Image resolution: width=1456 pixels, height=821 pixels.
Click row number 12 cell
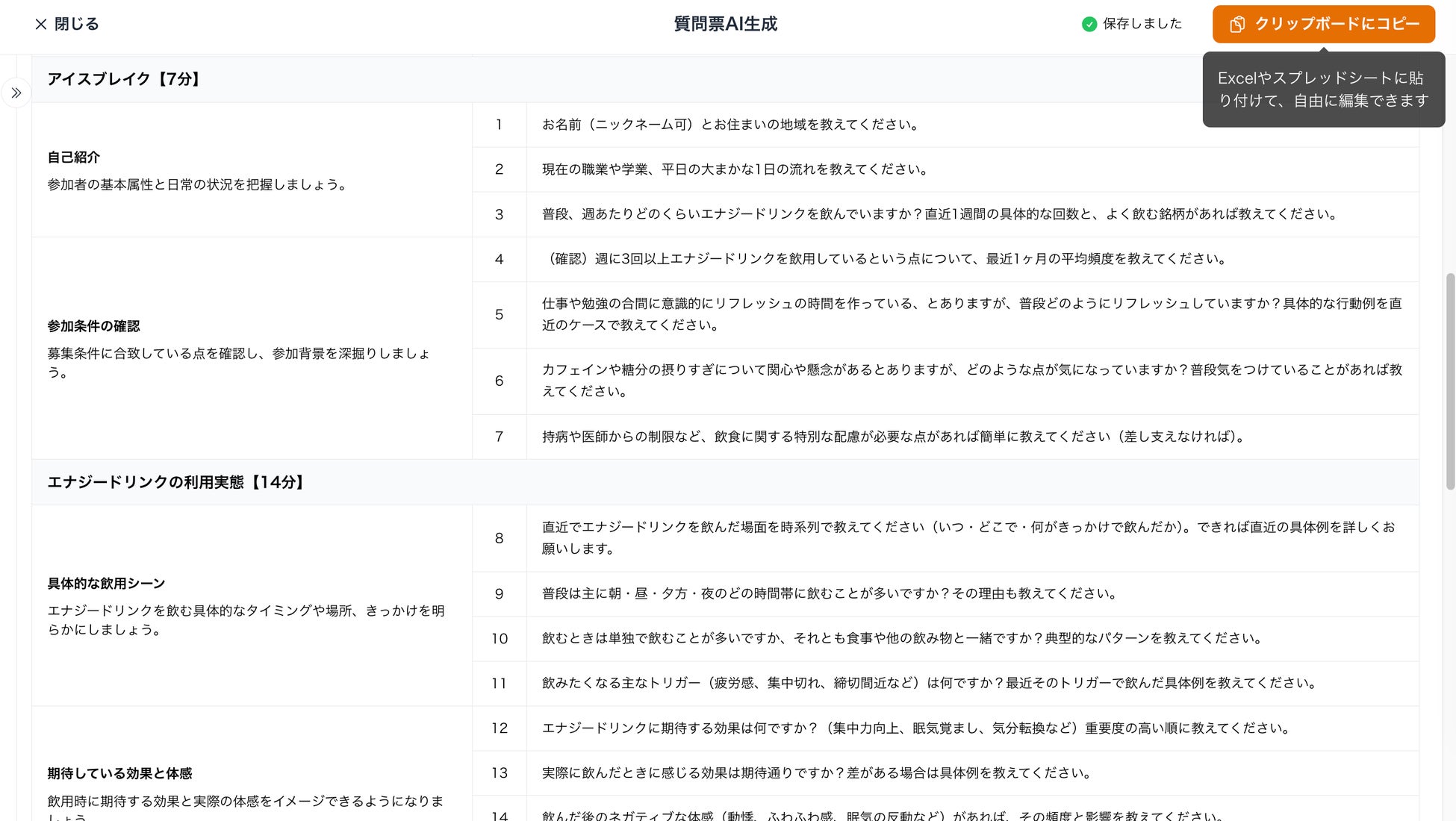(499, 728)
